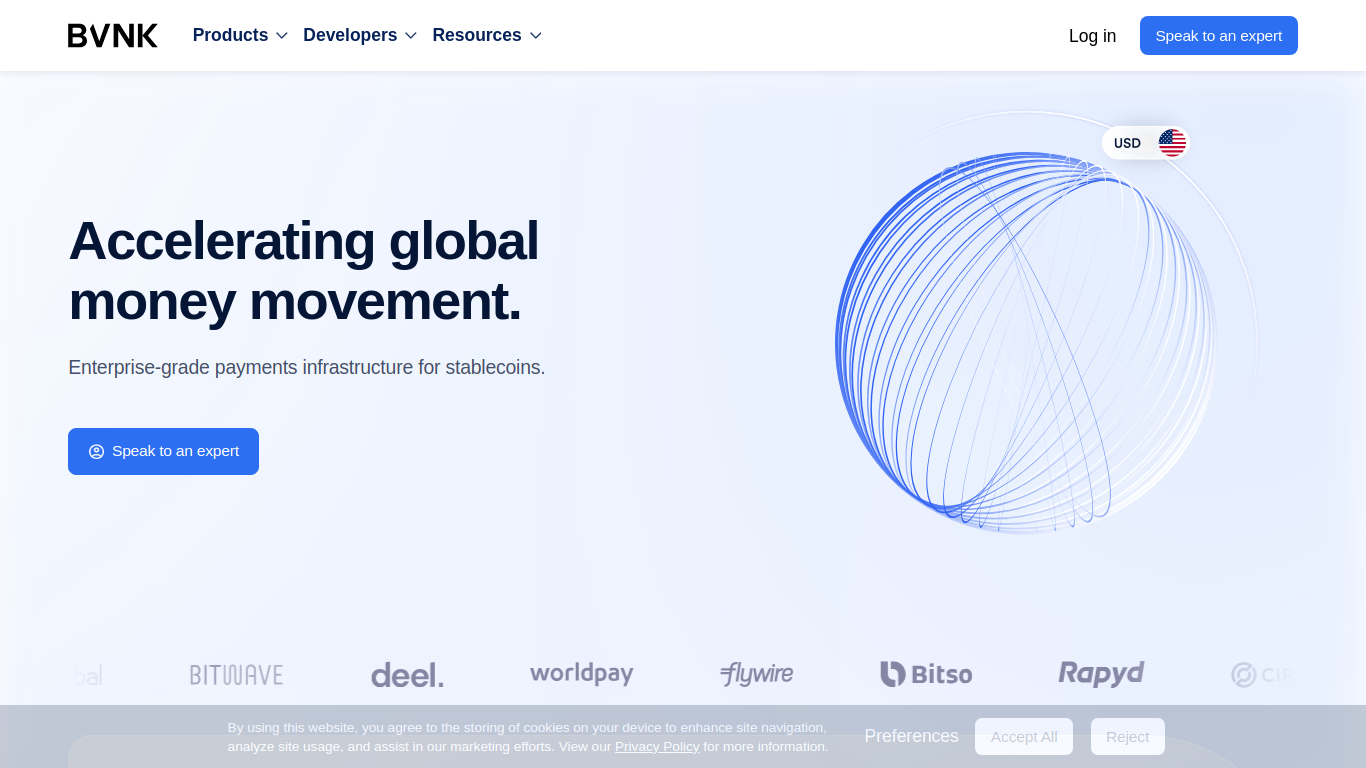Screen dimensions: 1366x768
Task: Click hero Speak to an expert button
Action: point(163,451)
